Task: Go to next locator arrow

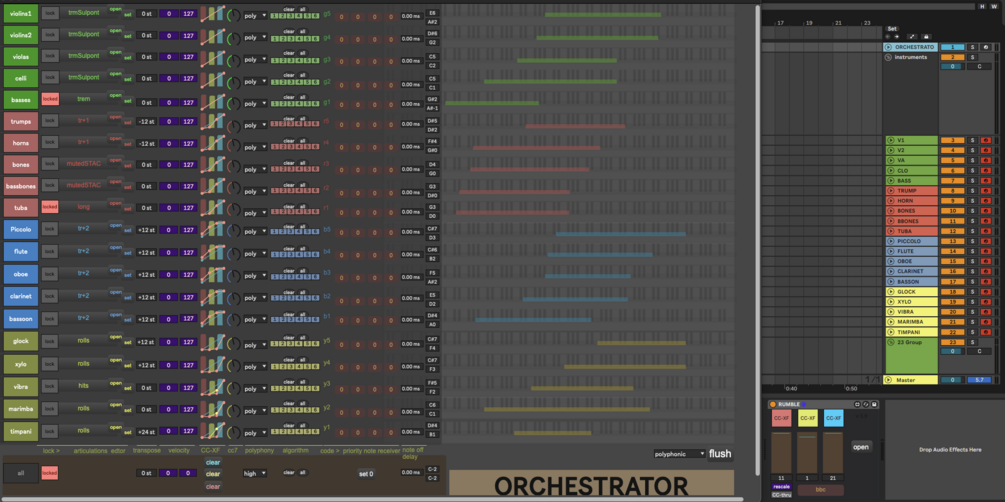Action: click(897, 37)
